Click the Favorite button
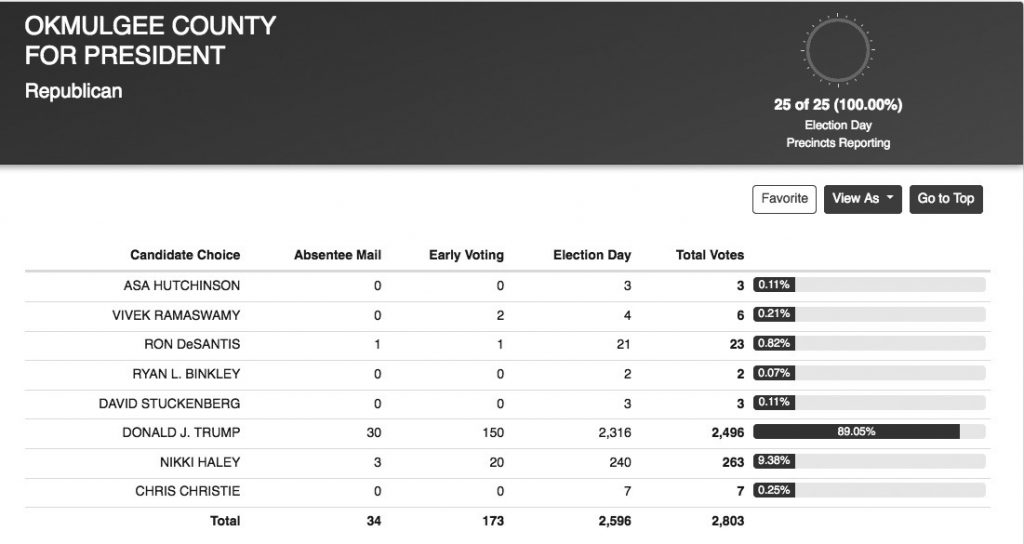Image resolution: width=1024 pixels, height=544 pixels. [784, 199]
